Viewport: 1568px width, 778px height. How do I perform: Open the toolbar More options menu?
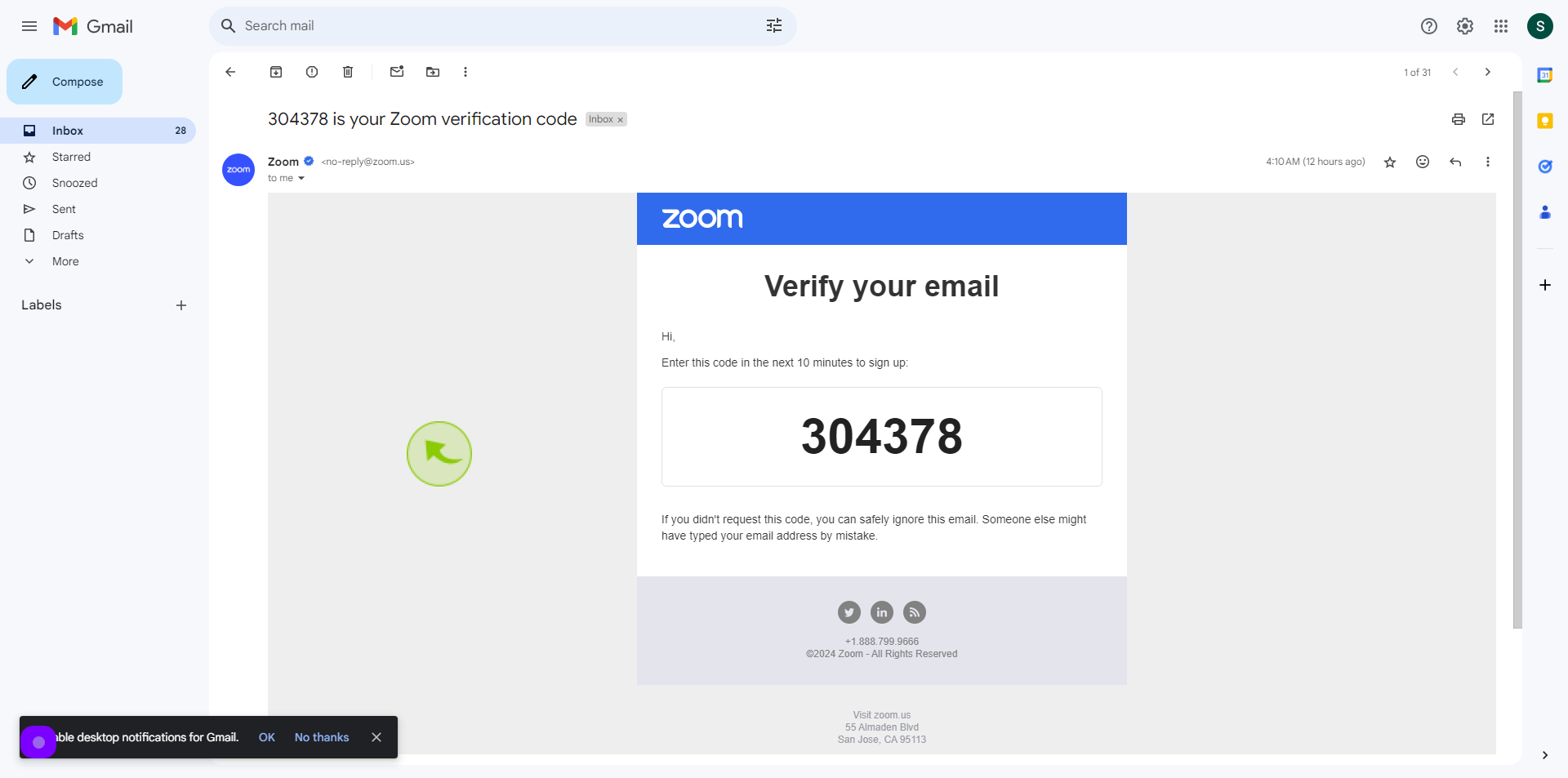(x=465, y=72)
